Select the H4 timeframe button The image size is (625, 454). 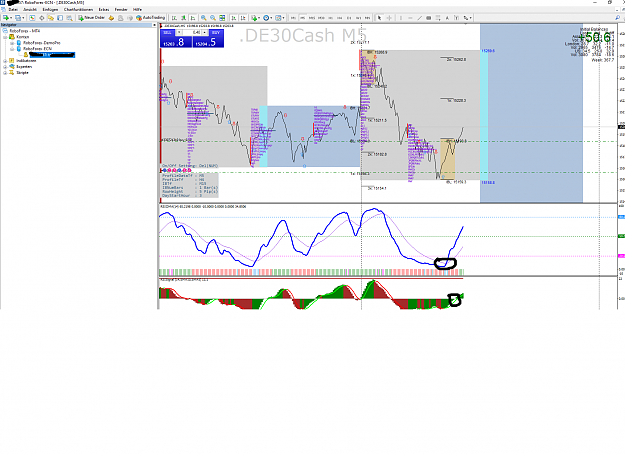(x=340, y=18)
